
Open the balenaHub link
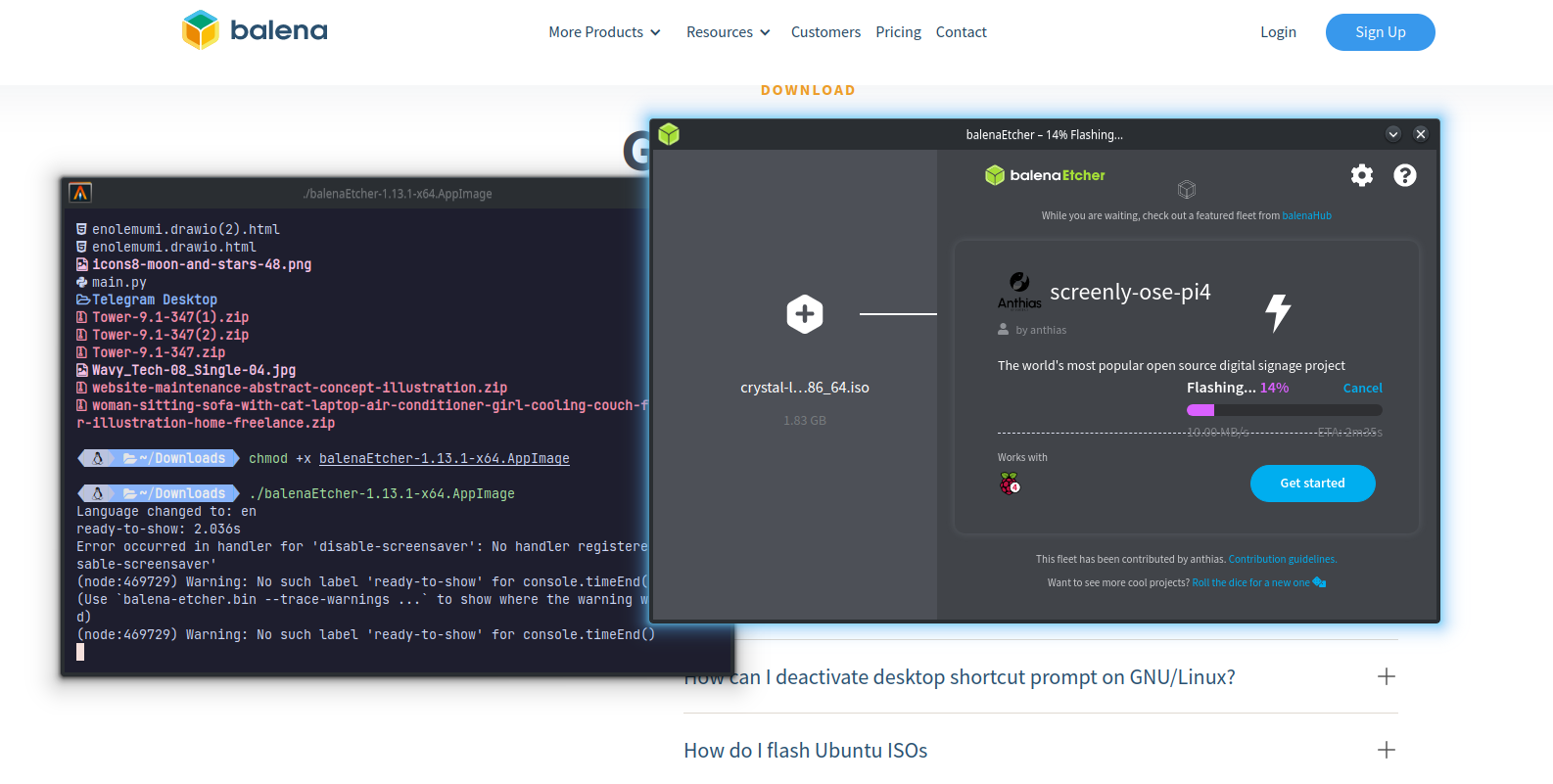click(1306, 216)
